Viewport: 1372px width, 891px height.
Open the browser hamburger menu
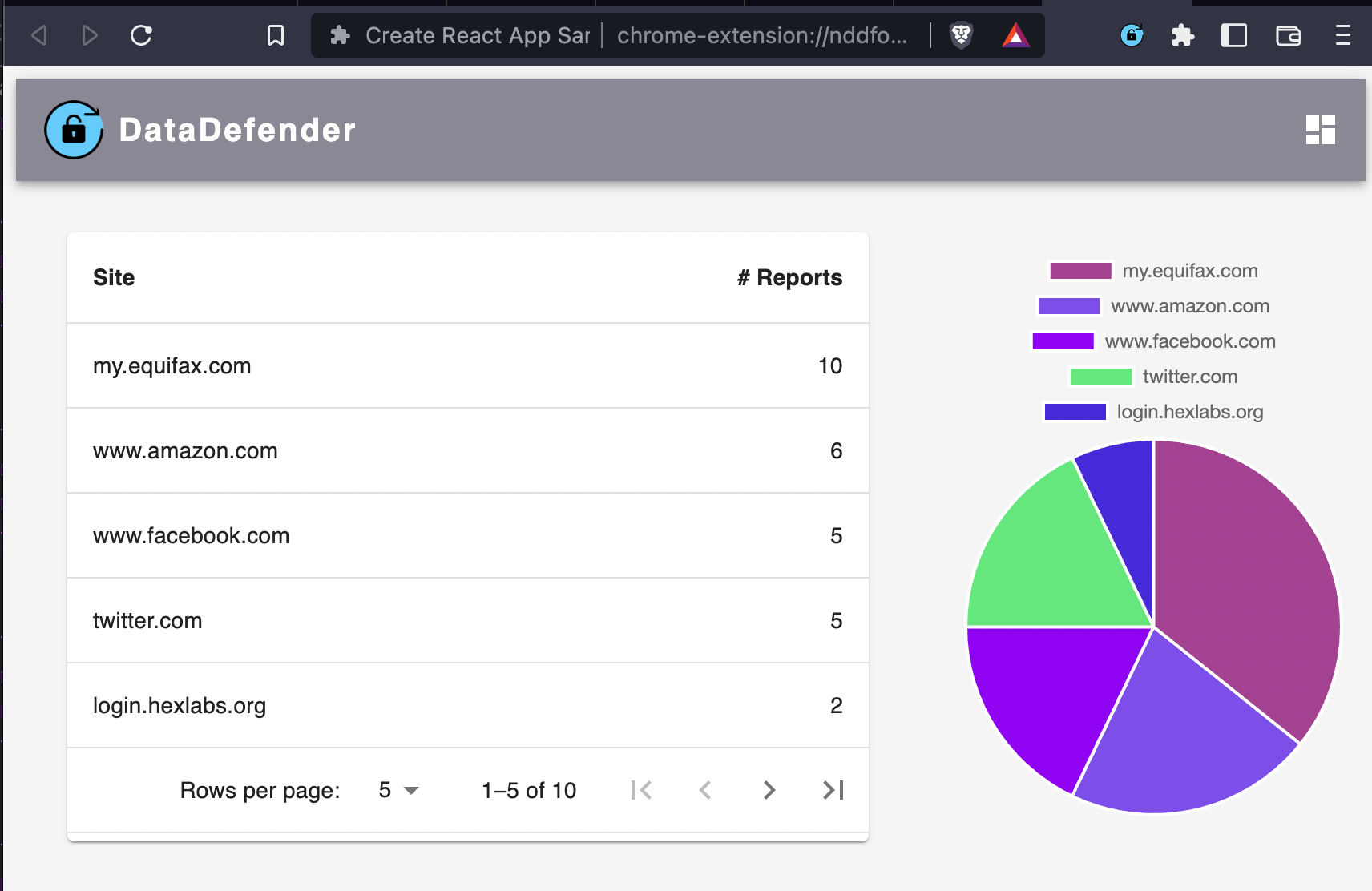[1342, 35]
